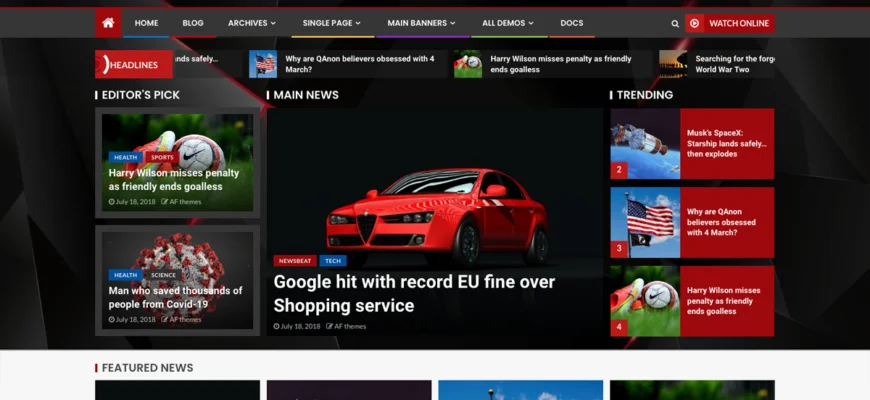The width and height of the screenshot is (870, 400).
Task: Select the number 3 trending badge
Action: coord(619,248)
